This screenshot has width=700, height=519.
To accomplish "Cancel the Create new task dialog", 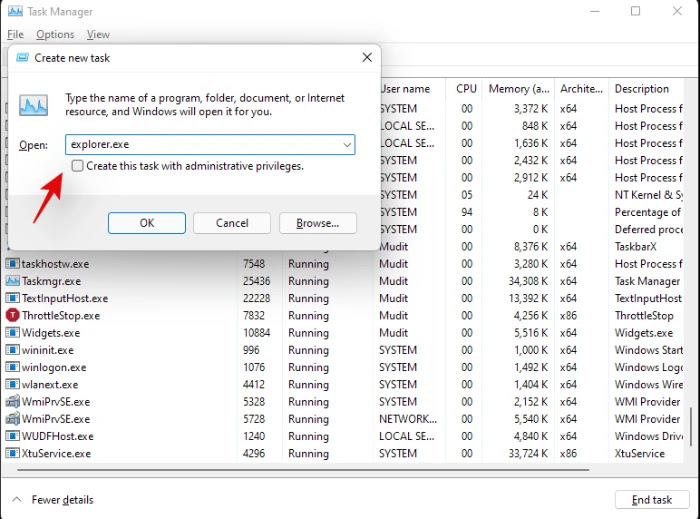I will 232,223.
